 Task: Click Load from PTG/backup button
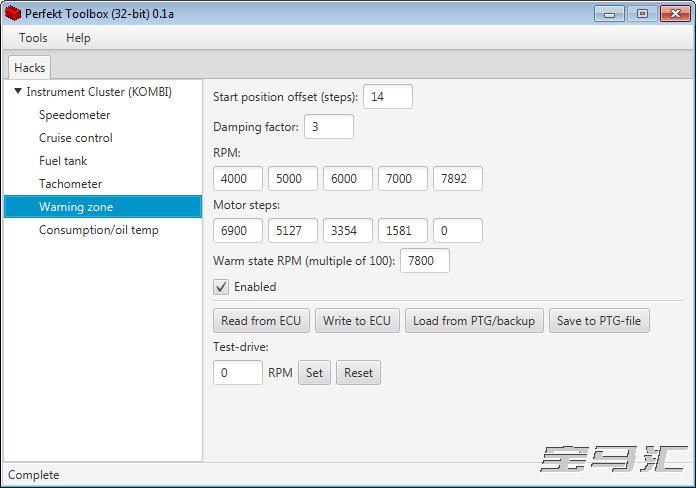474,321
